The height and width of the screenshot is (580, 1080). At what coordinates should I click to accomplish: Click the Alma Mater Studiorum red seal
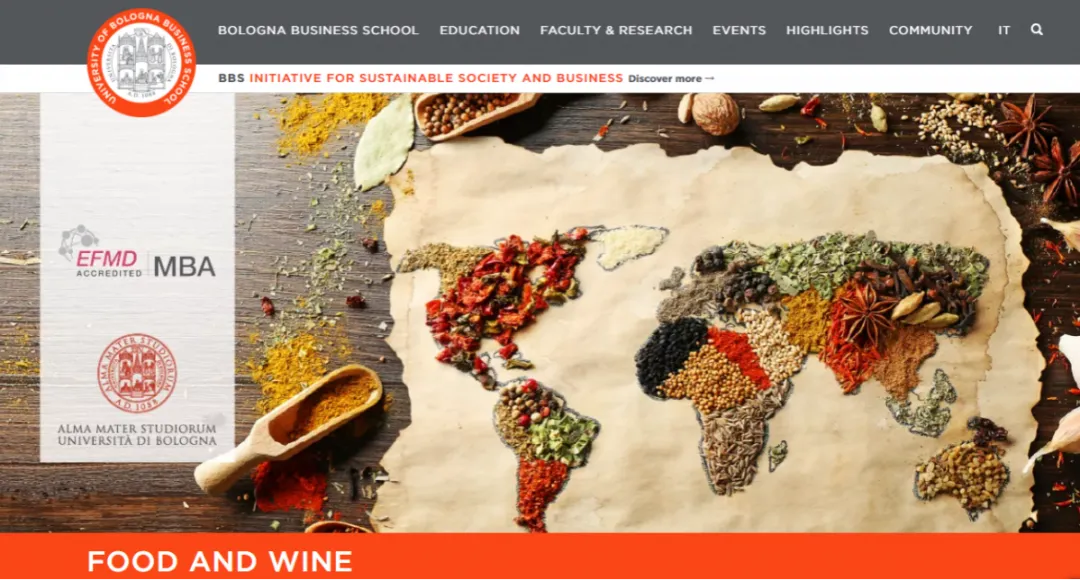[137, 373]
